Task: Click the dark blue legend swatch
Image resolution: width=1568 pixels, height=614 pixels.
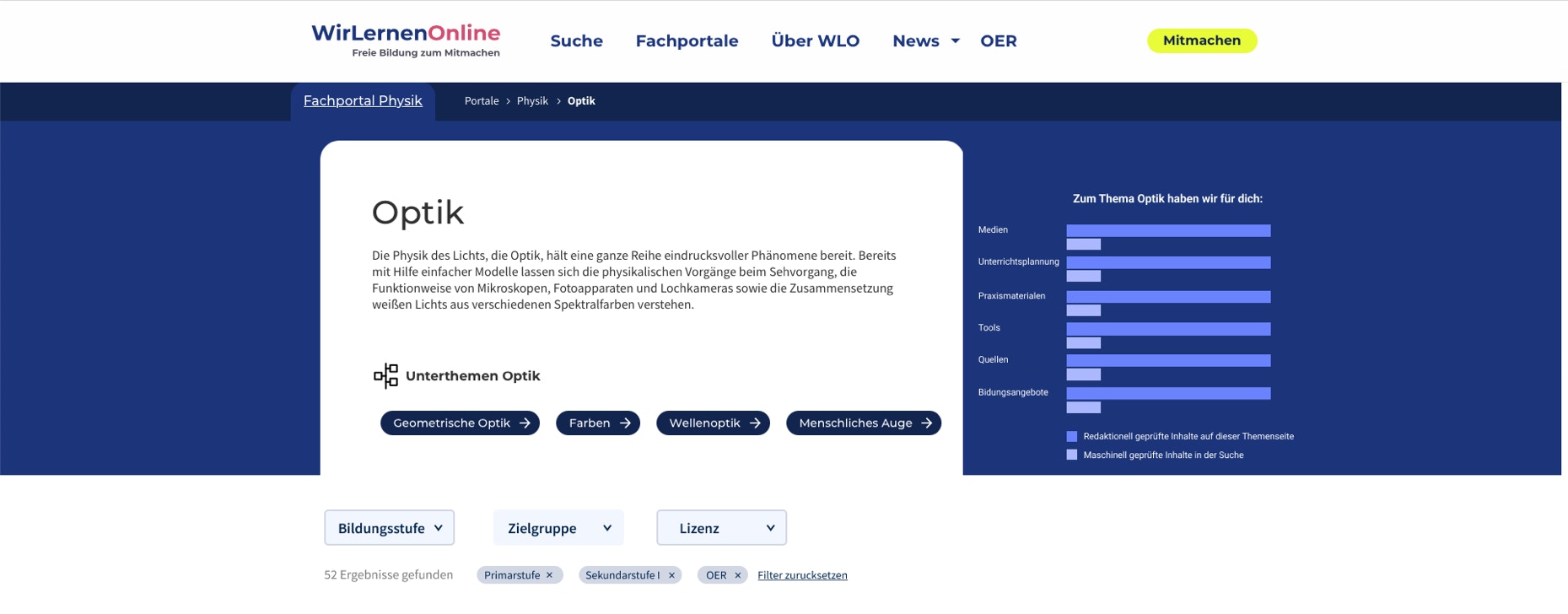Action: [1072, 437]
